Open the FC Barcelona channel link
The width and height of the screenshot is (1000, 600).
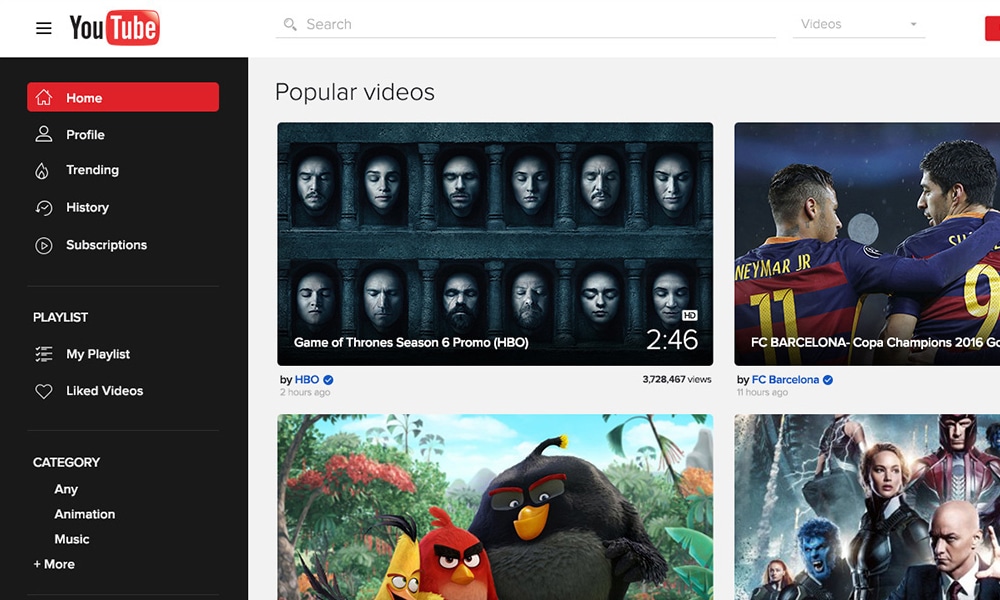coord(785,379)
